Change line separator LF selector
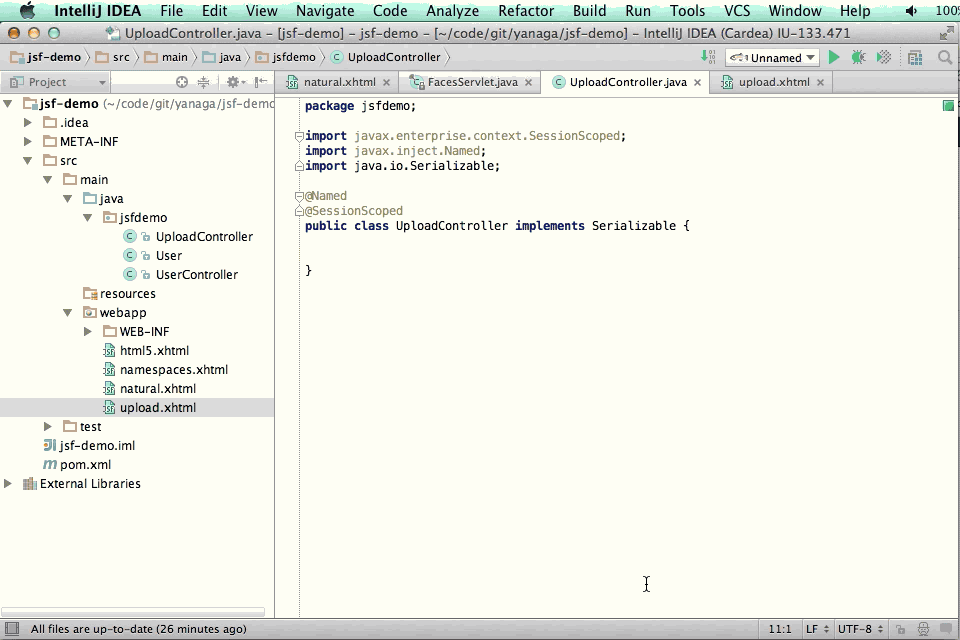Screen dimensions: 960x640 pyautogui.click(x=817, y=629)
